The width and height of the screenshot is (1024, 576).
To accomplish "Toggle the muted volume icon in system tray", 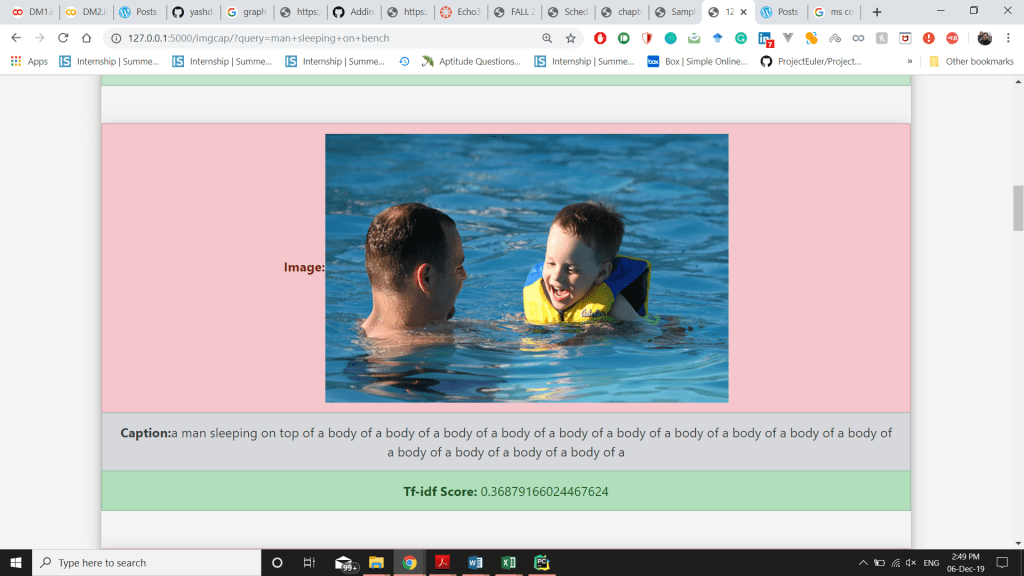I will click(911, 563).
